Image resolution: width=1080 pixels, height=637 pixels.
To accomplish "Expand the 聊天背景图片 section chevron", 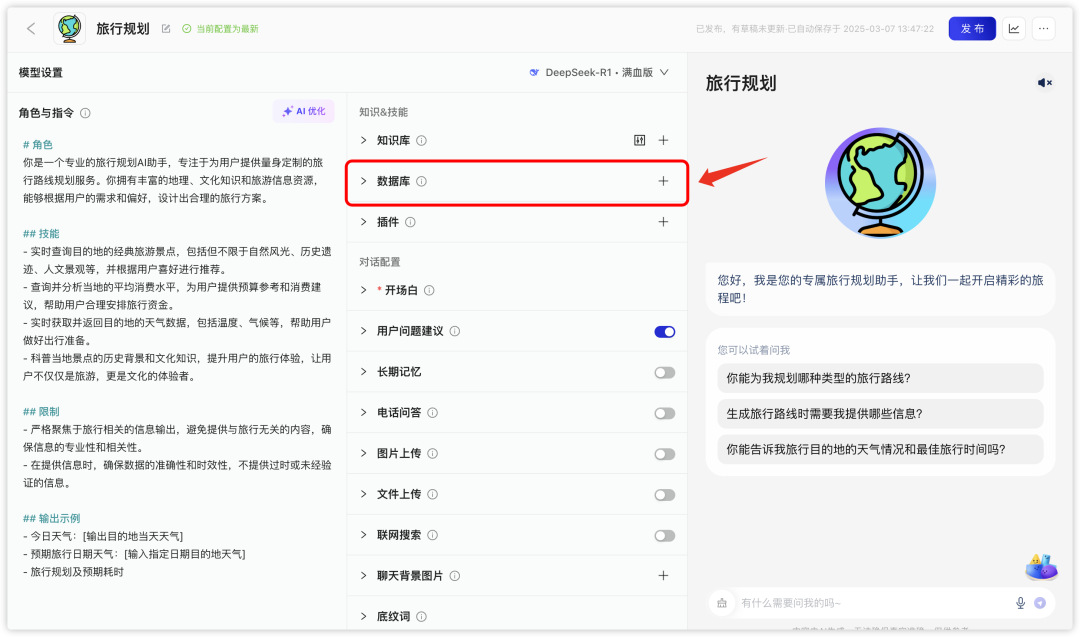I will coord(364,576).
